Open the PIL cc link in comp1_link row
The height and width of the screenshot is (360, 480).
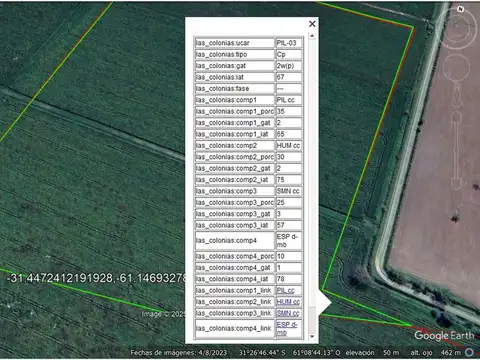click(x=285, y=290)
